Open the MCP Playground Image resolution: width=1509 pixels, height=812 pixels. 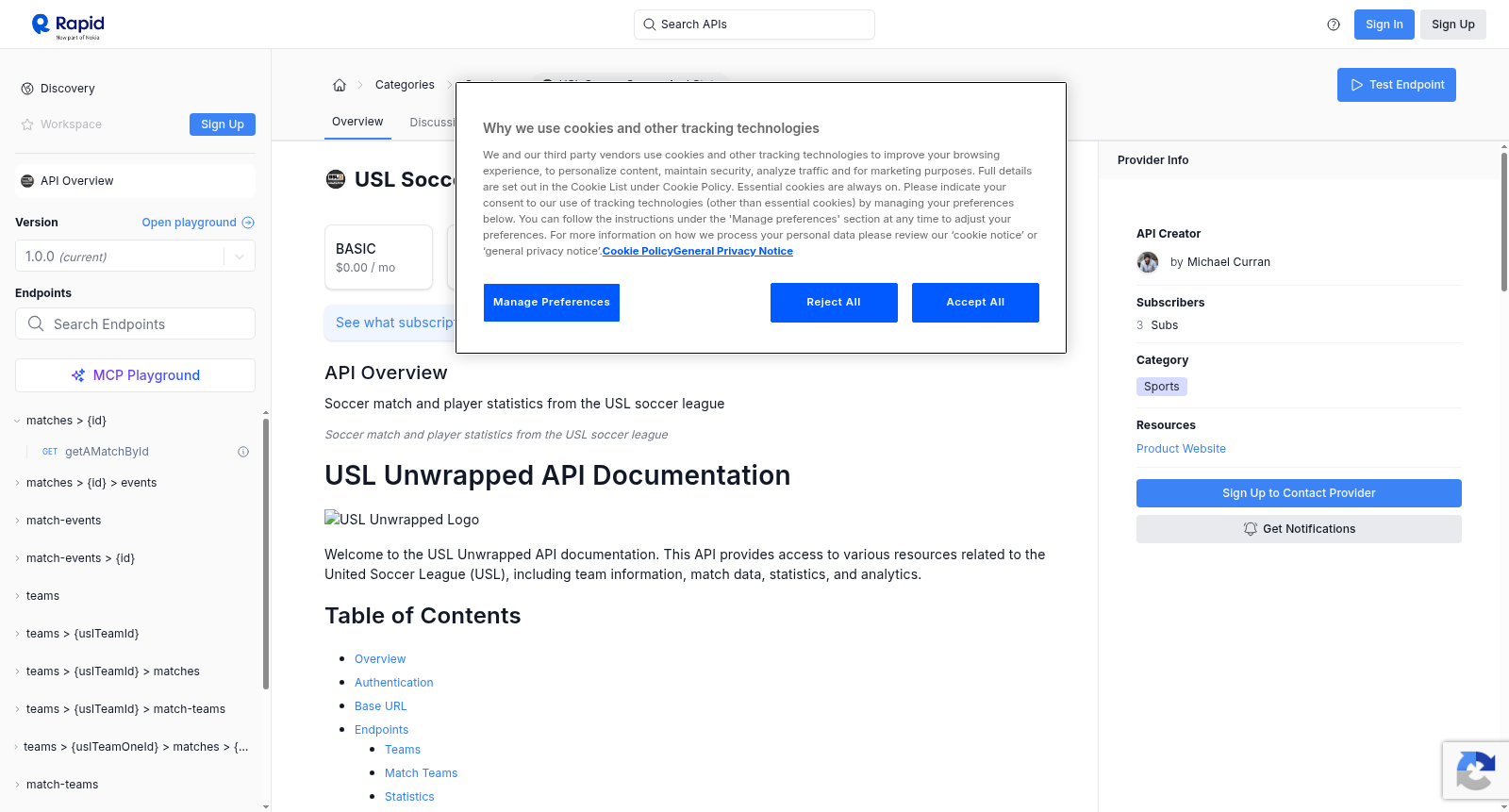point(135,375)
